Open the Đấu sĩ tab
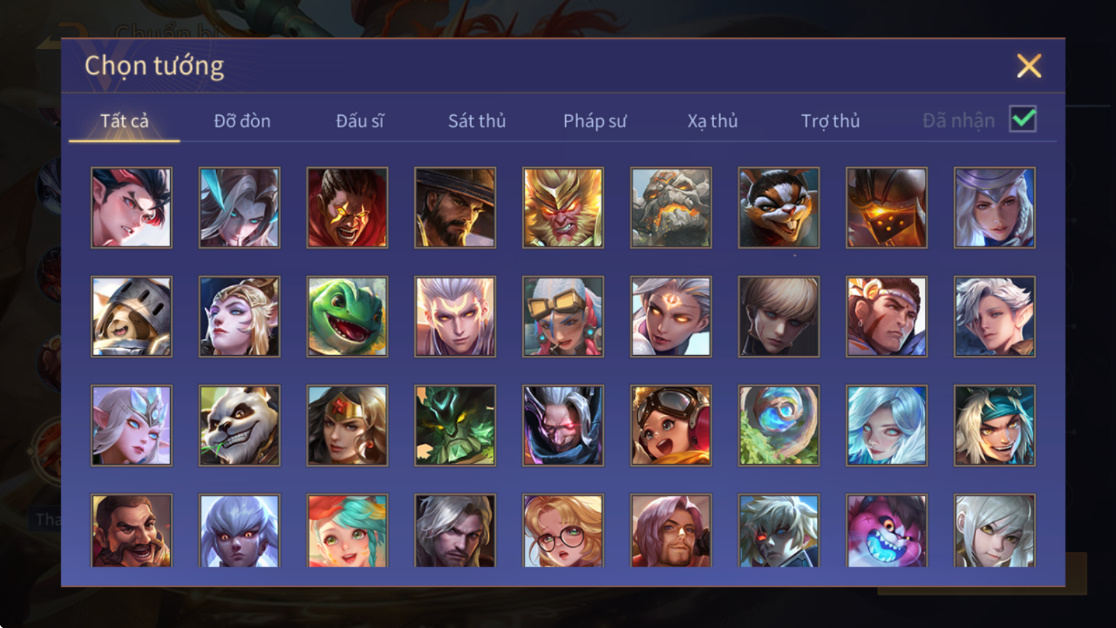 pos(360,120)
